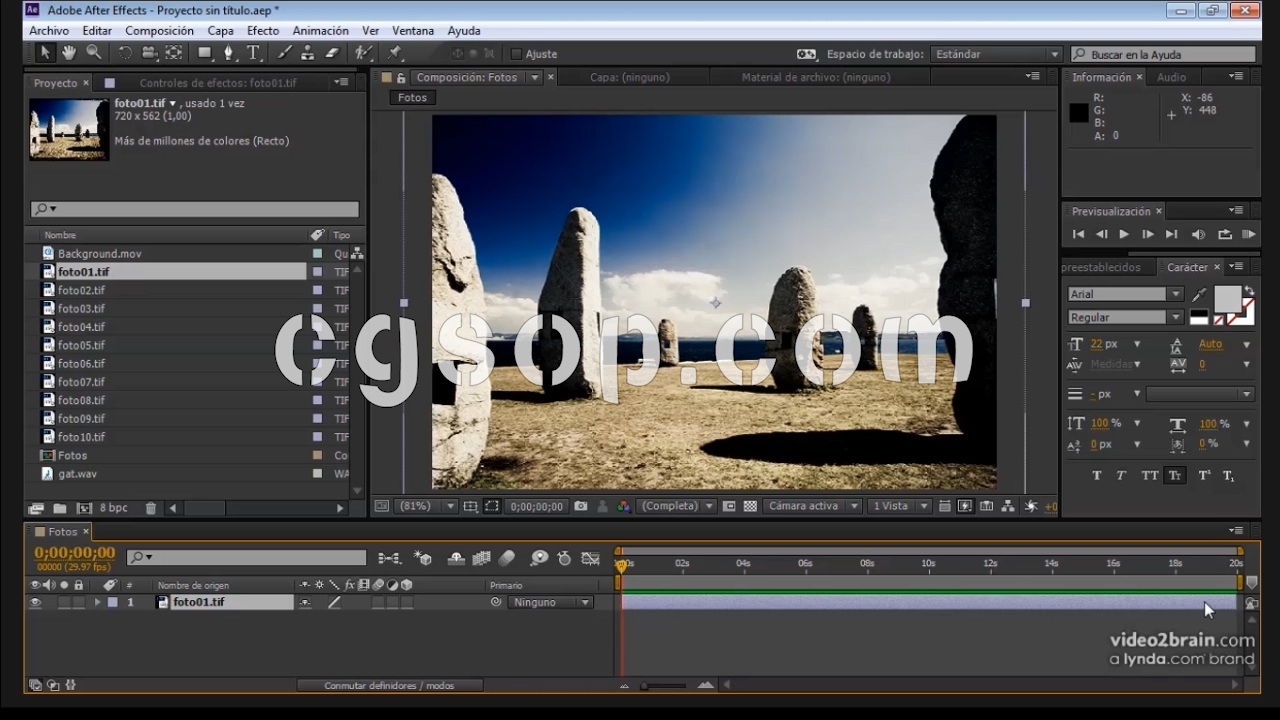Select the Pen tool

(229, 53)
